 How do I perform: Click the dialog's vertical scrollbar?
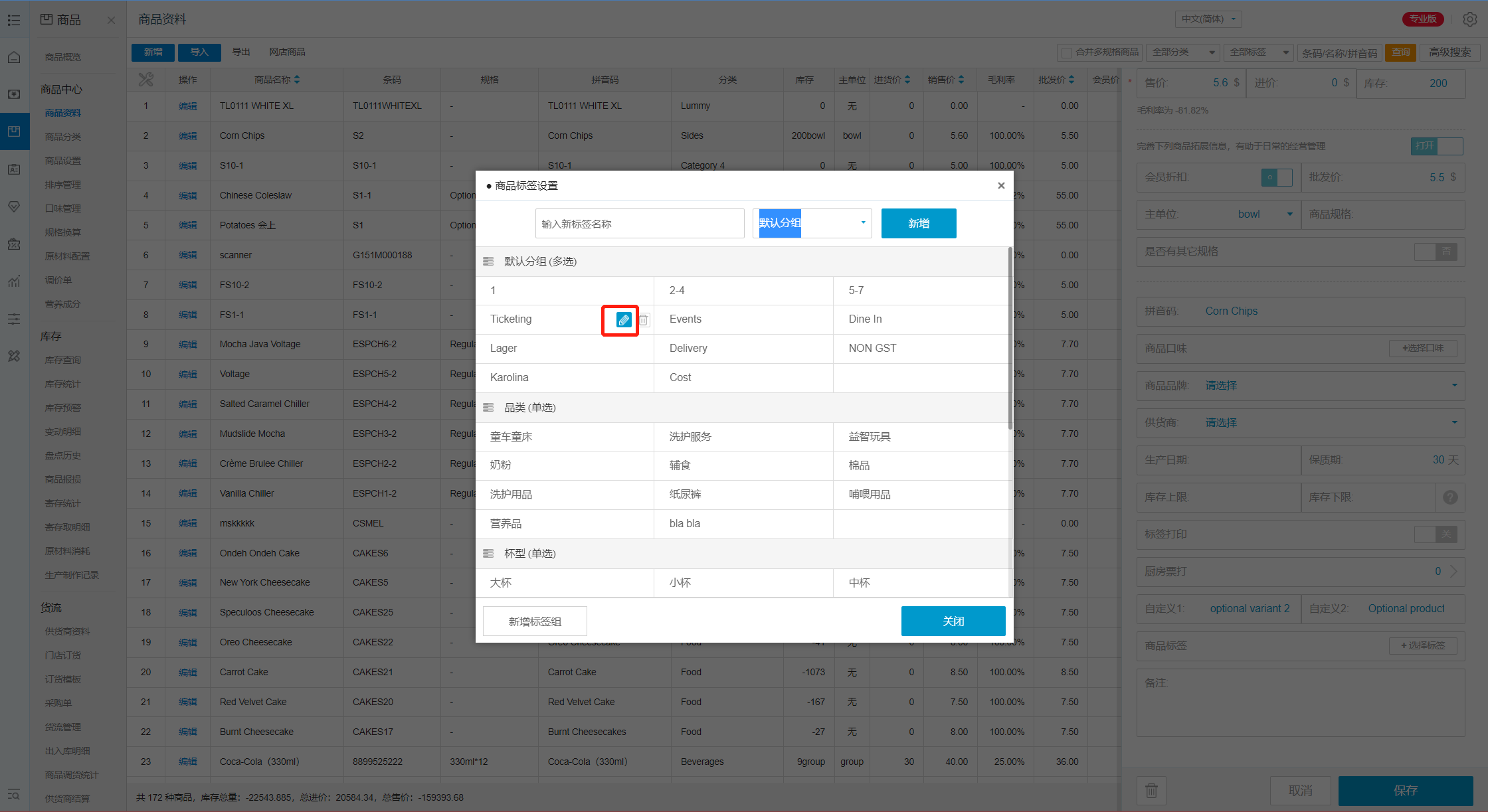pos(1010,339)
